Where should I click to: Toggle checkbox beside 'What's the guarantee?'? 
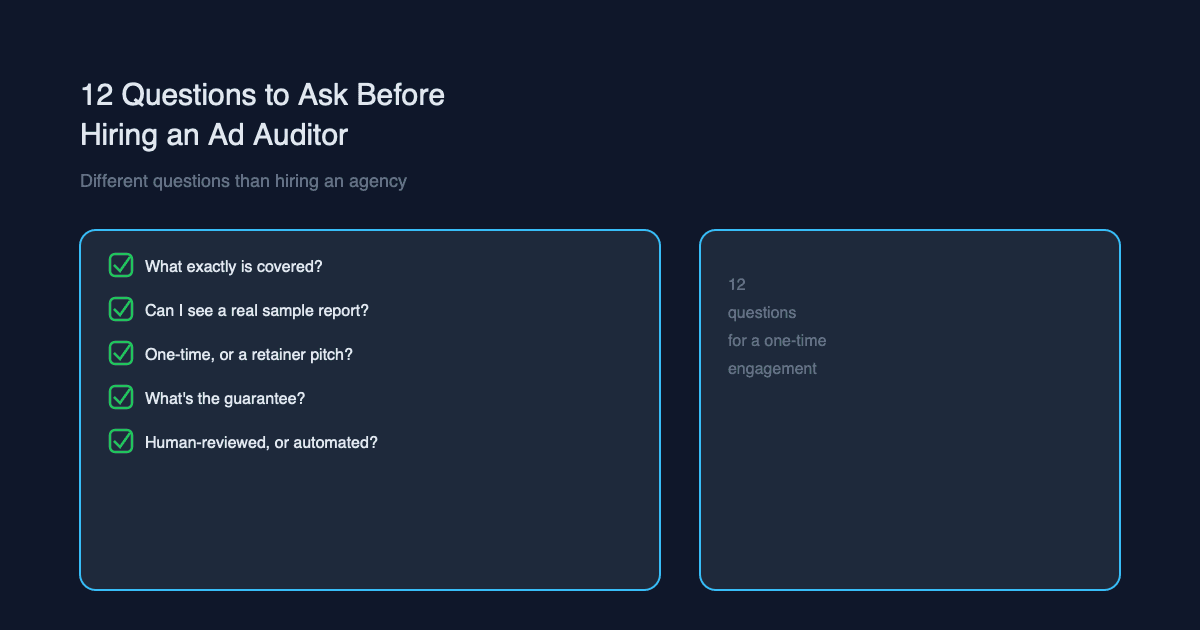(x=121, y=397)
